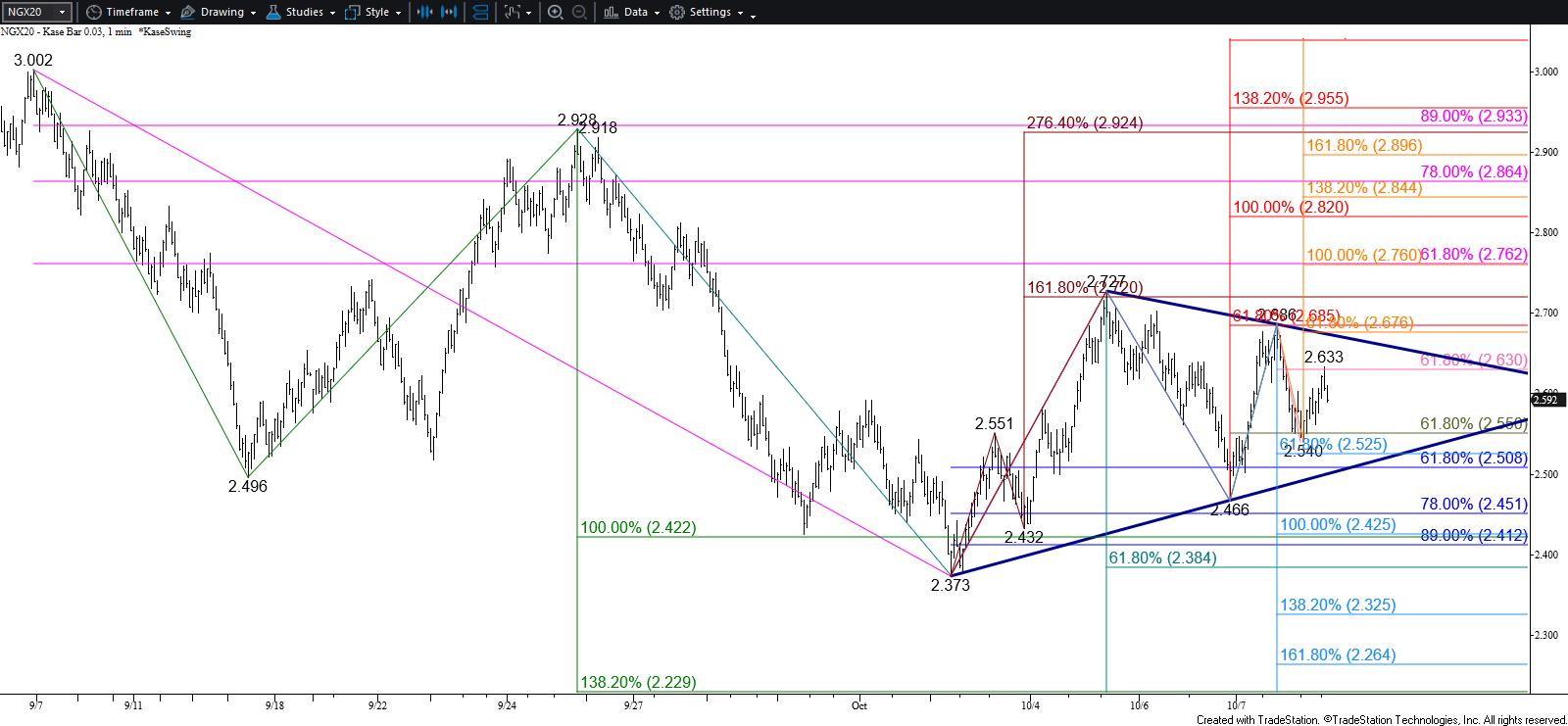1568x726 pixels.
Task: Click the 10/4 date on time axis
Action: coord(1029,704)
